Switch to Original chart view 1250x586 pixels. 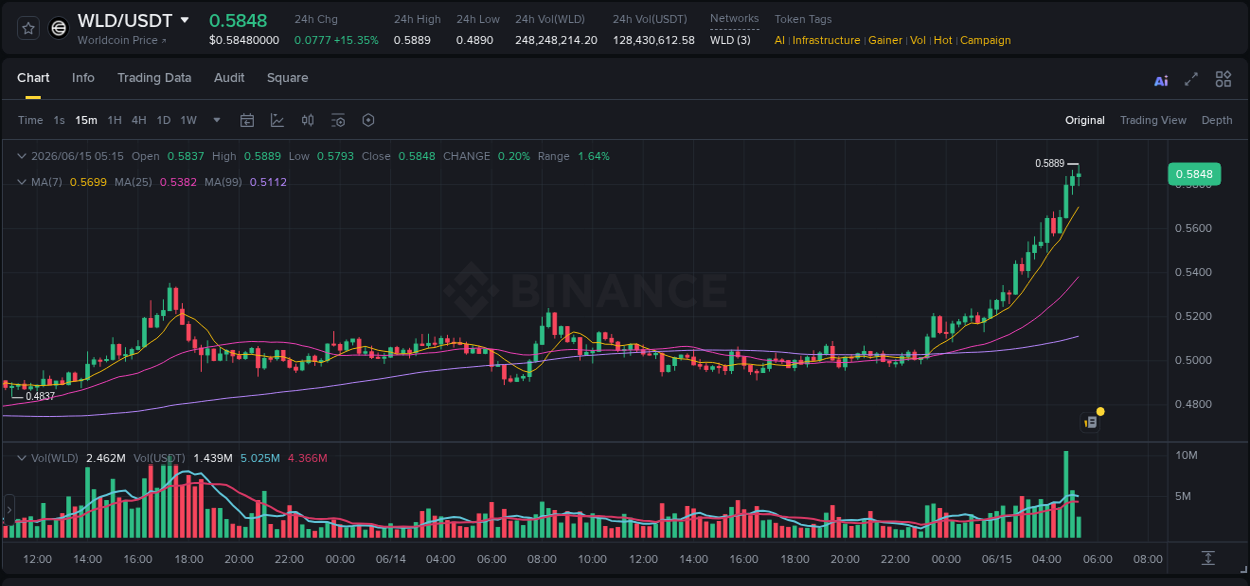click(x=1085, y=120)
